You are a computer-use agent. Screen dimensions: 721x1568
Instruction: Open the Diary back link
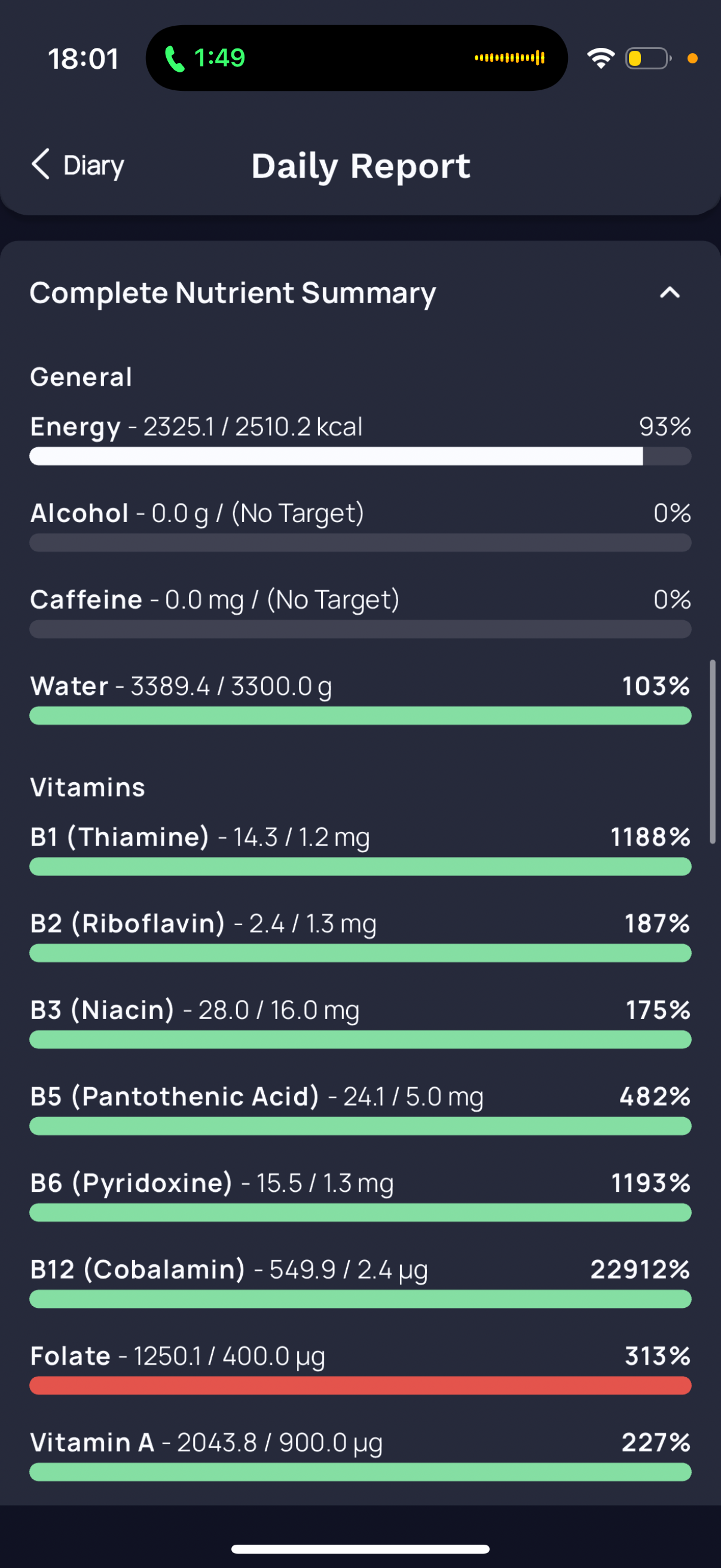[94, 166]
